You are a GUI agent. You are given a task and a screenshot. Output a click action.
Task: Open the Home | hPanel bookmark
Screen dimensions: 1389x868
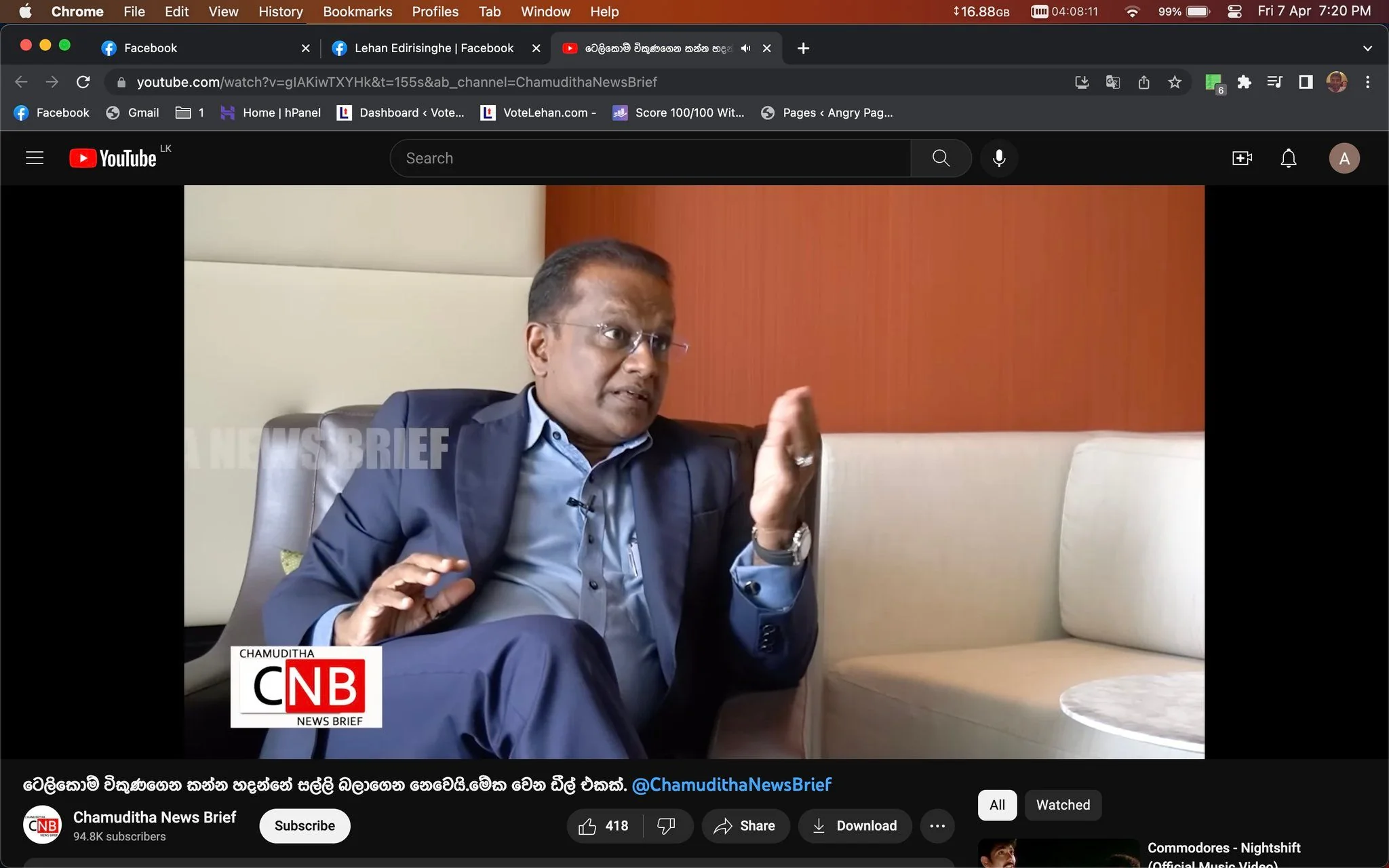pos(271,113)
